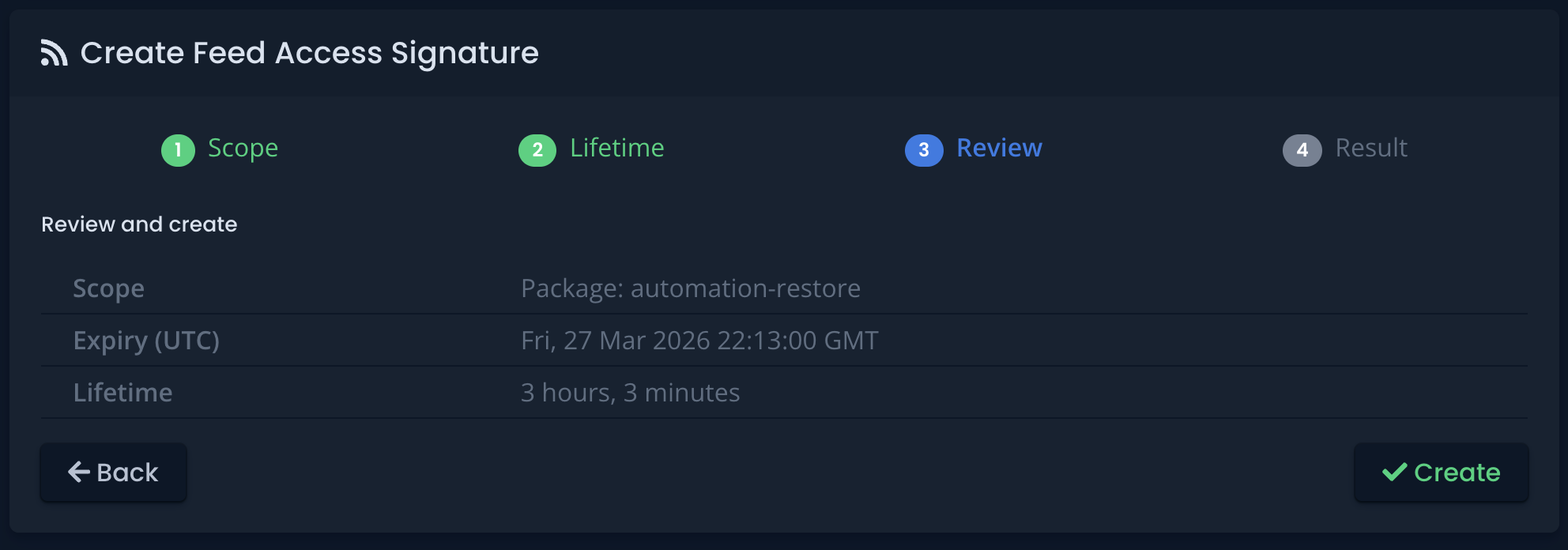Click the checkmark icon on Create

[x=1394, y=472]
